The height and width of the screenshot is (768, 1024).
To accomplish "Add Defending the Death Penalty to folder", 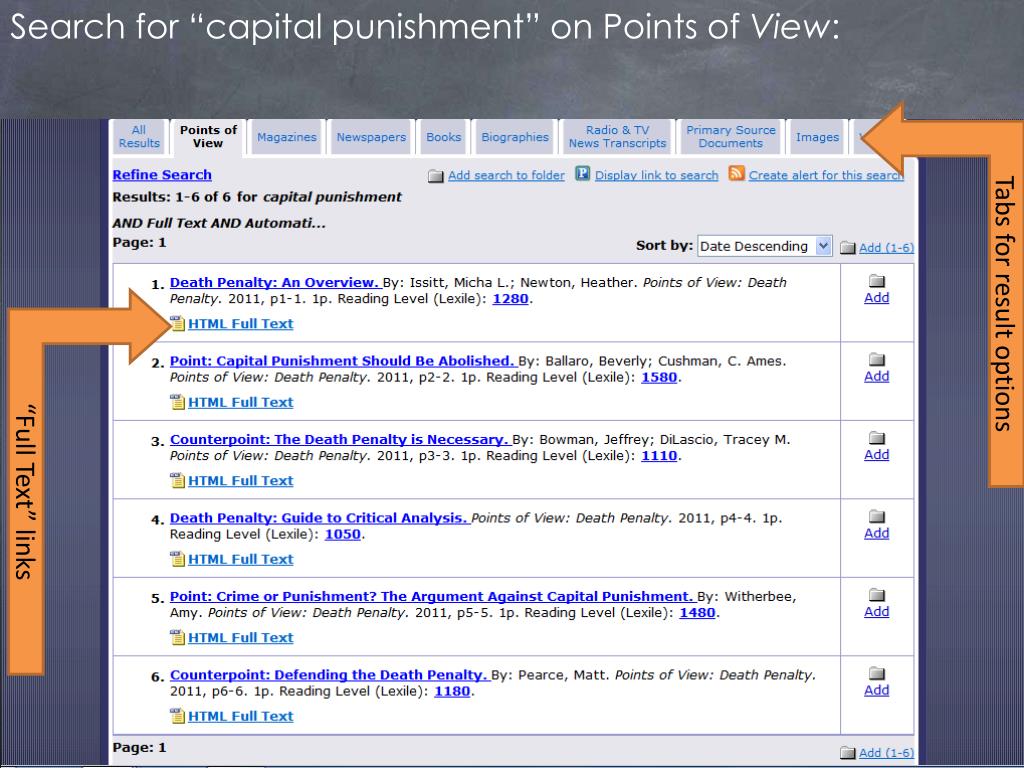I will pos(876,690).
